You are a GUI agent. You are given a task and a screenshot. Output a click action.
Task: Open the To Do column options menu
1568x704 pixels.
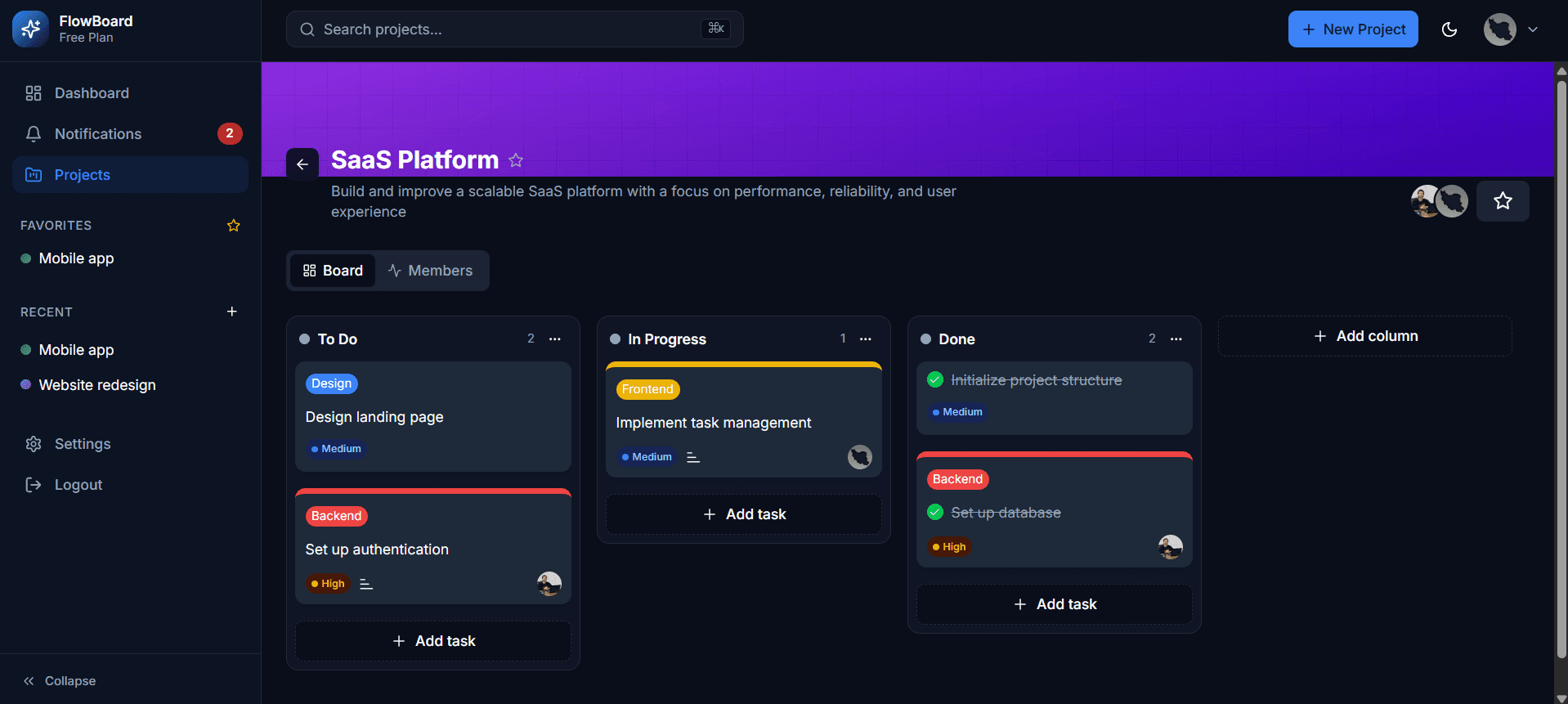(x=555, y=339)
